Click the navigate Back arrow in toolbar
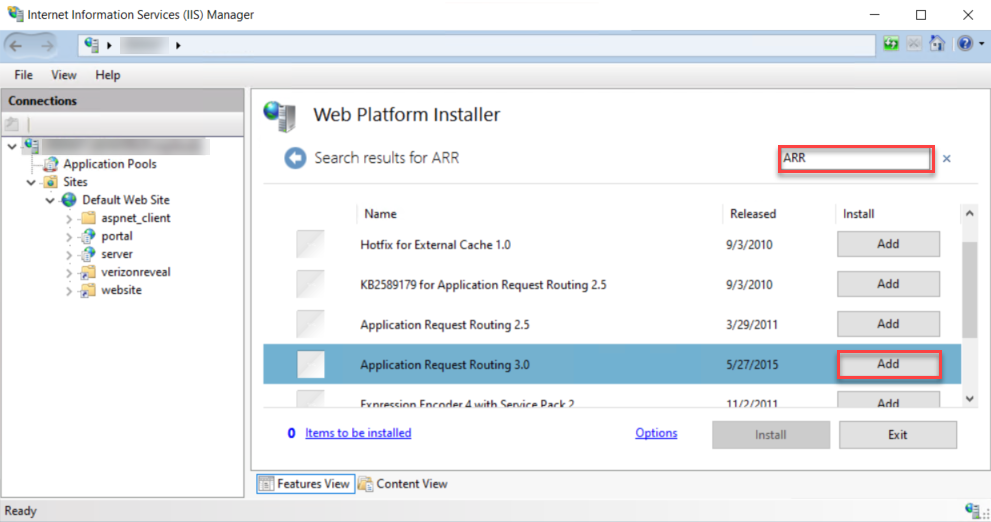The image size is (991, 522). tap(16, 46)
